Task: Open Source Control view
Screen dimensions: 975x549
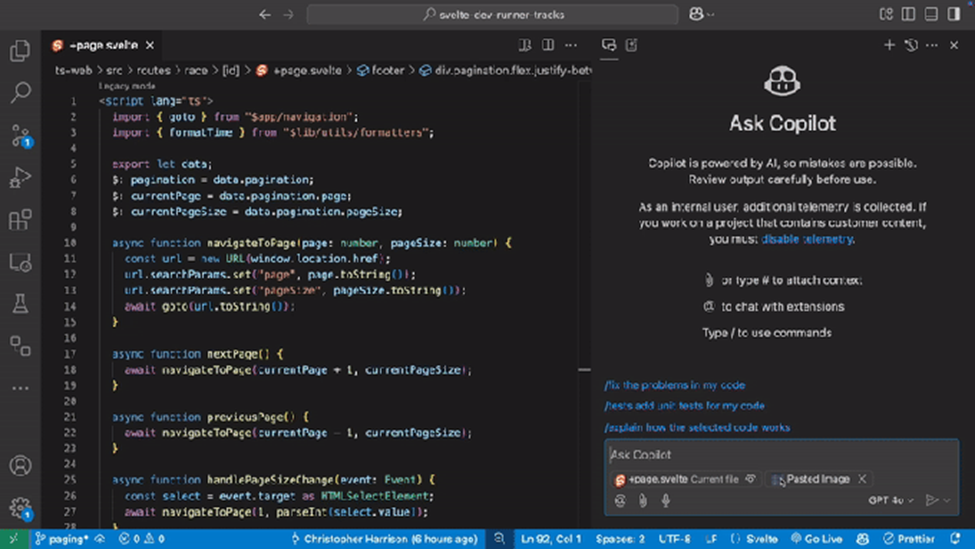Action: [x=20, y=136]
